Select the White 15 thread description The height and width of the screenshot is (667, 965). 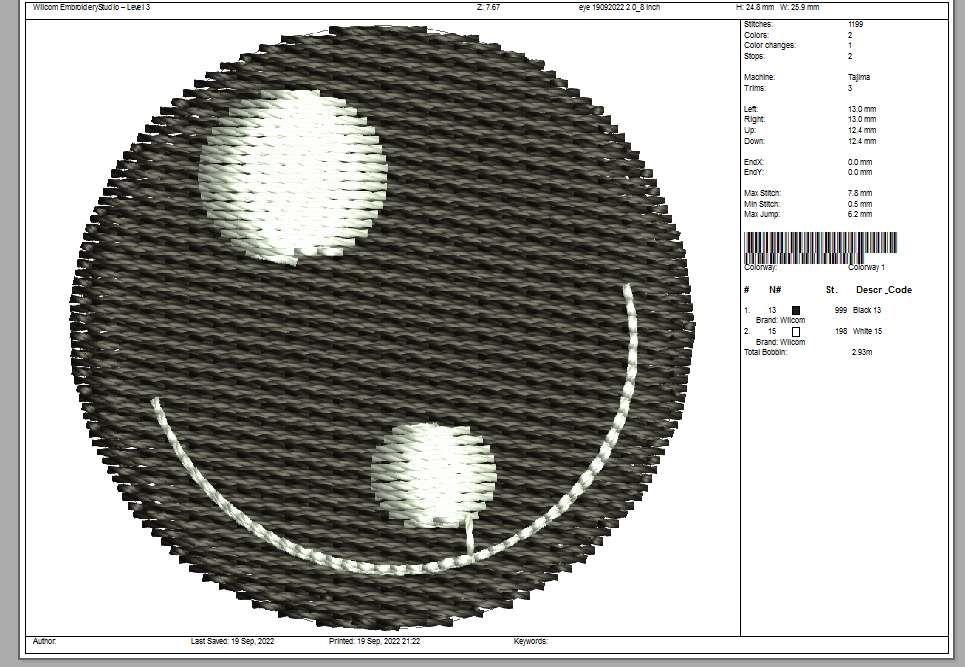(x=867, y=331)
